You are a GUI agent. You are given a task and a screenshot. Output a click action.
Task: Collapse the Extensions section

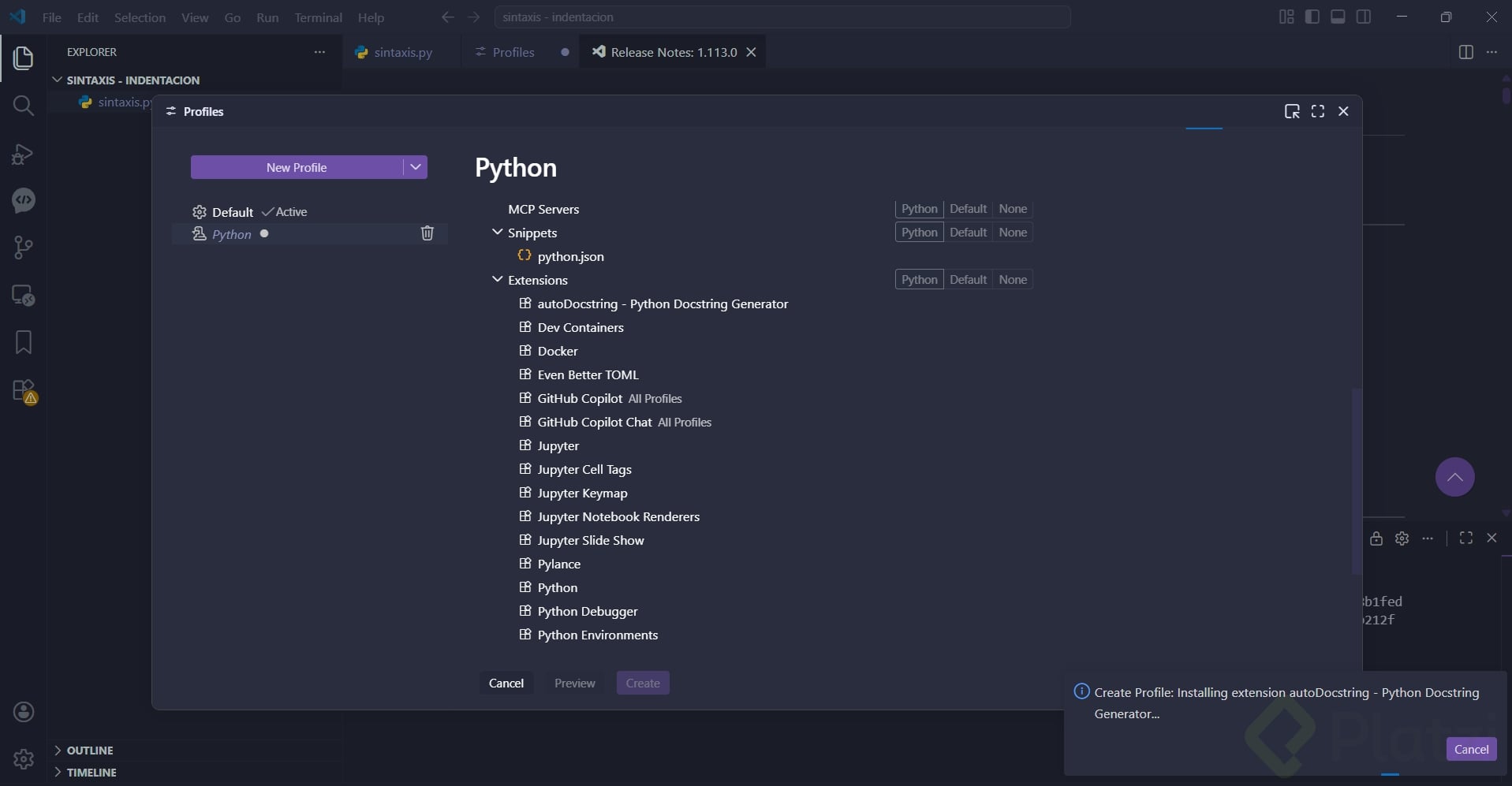497,280
